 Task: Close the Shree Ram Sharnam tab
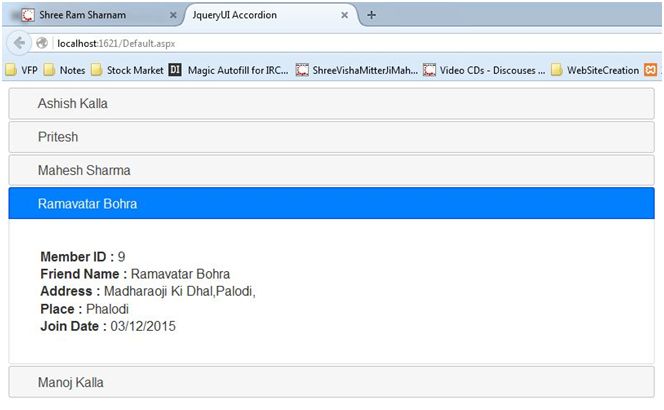click(173, 15)
